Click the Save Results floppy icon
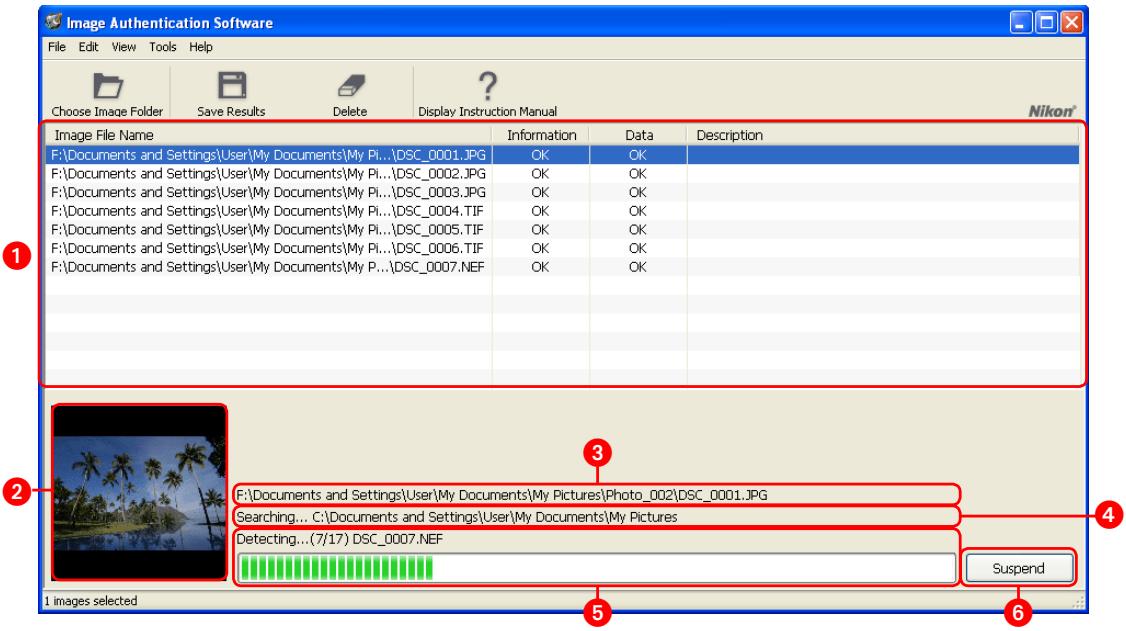Viewport: 1126px width, 631px height. (232, 85)
